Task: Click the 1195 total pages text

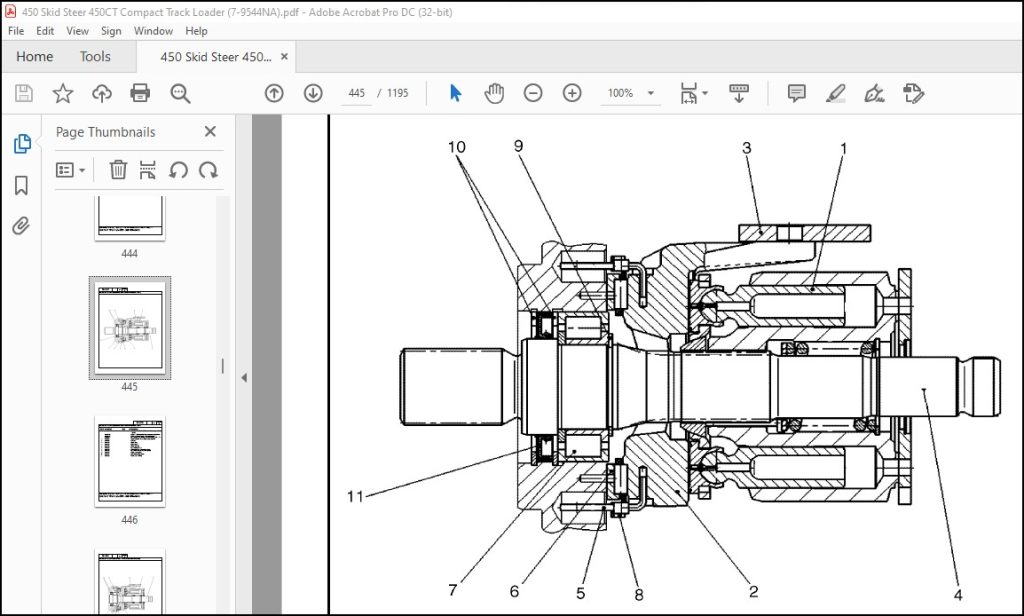Action: pyautogui.click(x=398, y=93)
